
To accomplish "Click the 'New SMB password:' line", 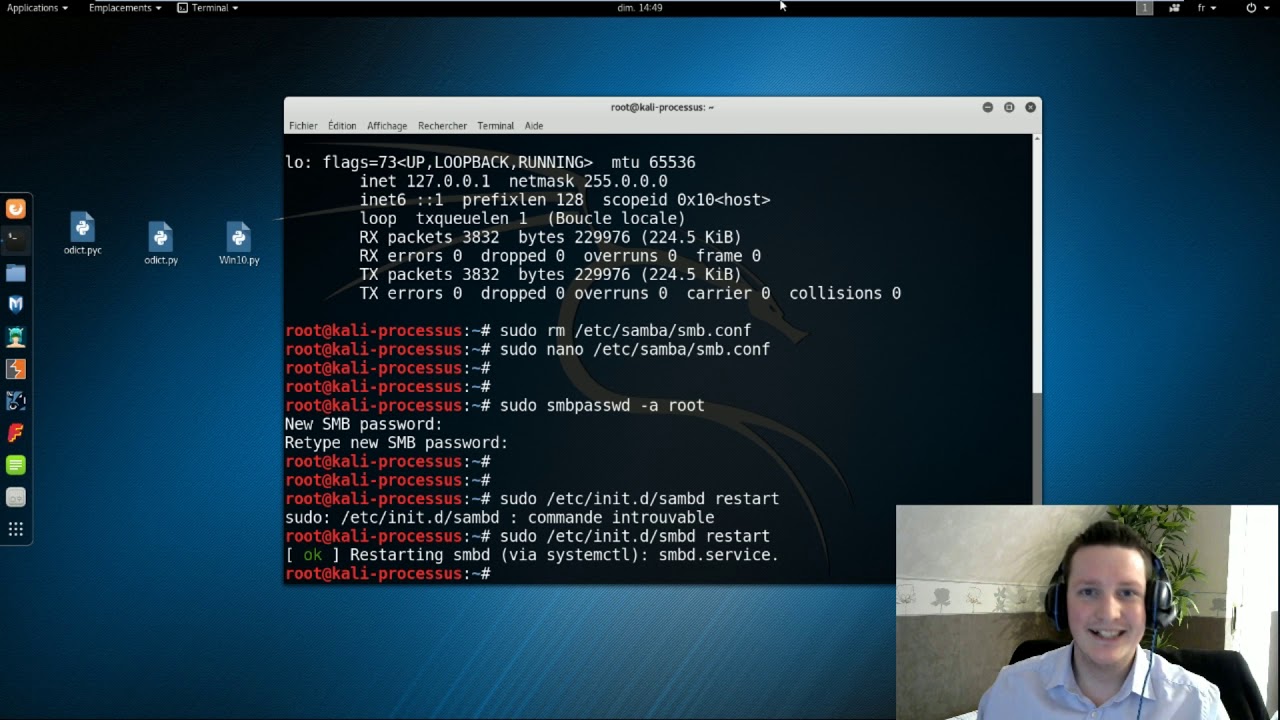I will (363, 424).
